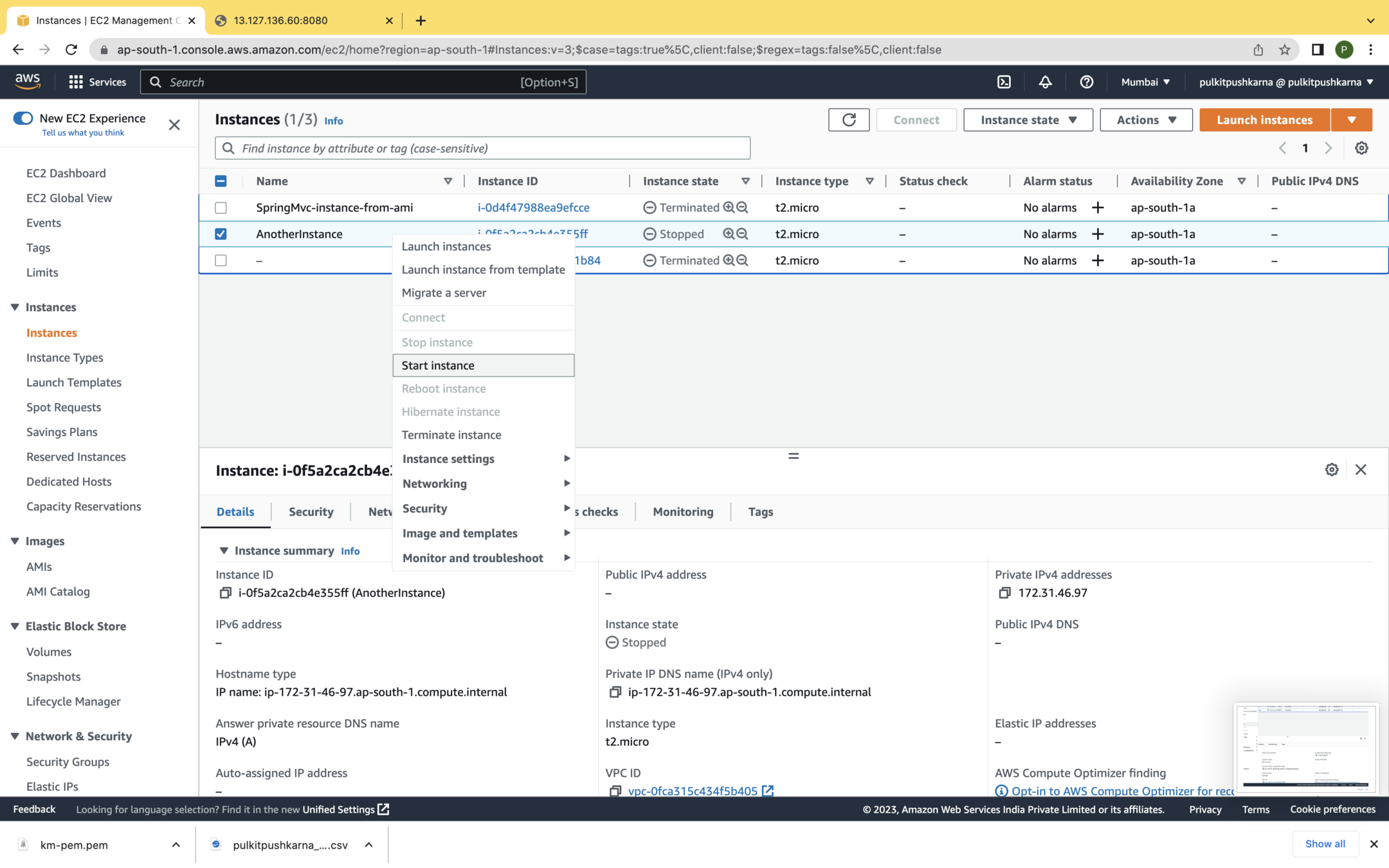This screenshot has width=1389, height=868.
Task: Open the help question mark icon
Action: (x=1086, y=82)
